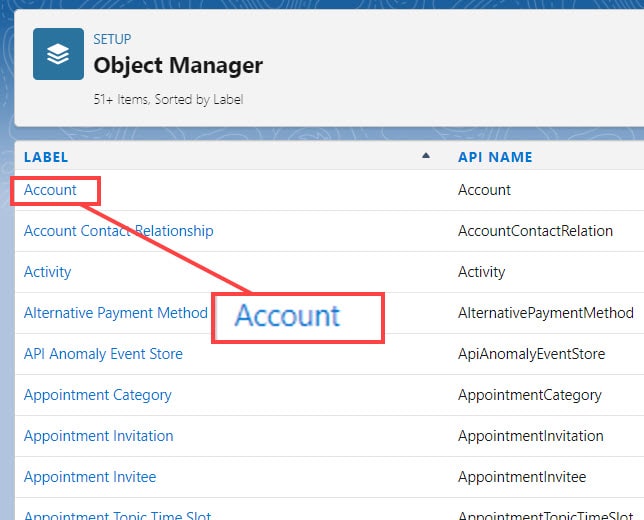The height and width of the screenshot is (520, 644).
Task: Select API name 'AppointmentTopicTimeSlot'
Action: click(545, 515)
